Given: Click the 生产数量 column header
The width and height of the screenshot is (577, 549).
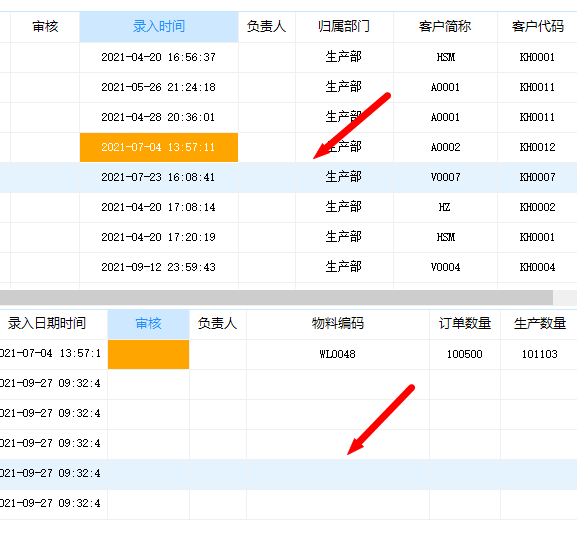Looking at the screenshot, I should tap(539, 324).
